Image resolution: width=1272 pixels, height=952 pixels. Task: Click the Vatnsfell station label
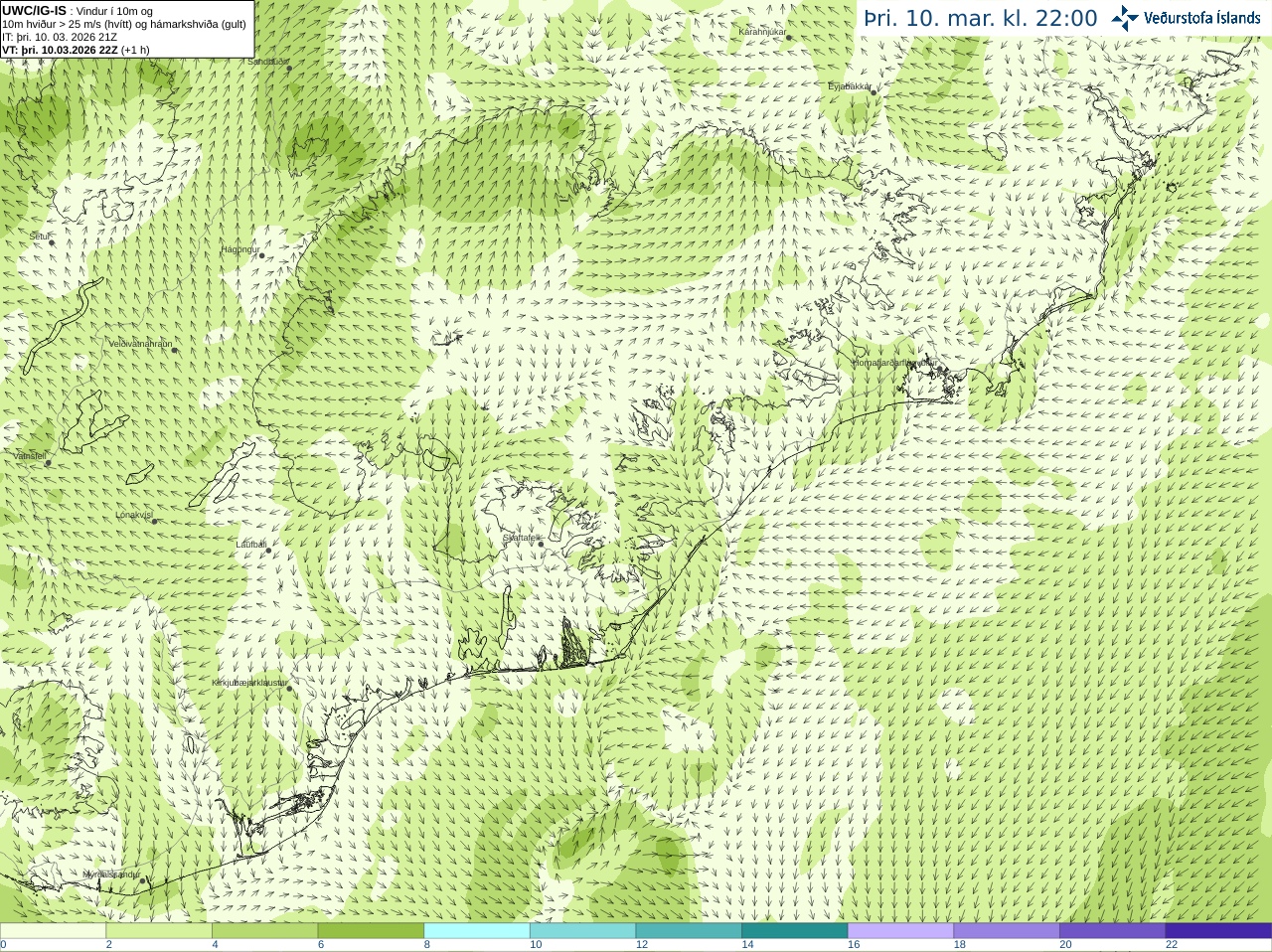30,456
